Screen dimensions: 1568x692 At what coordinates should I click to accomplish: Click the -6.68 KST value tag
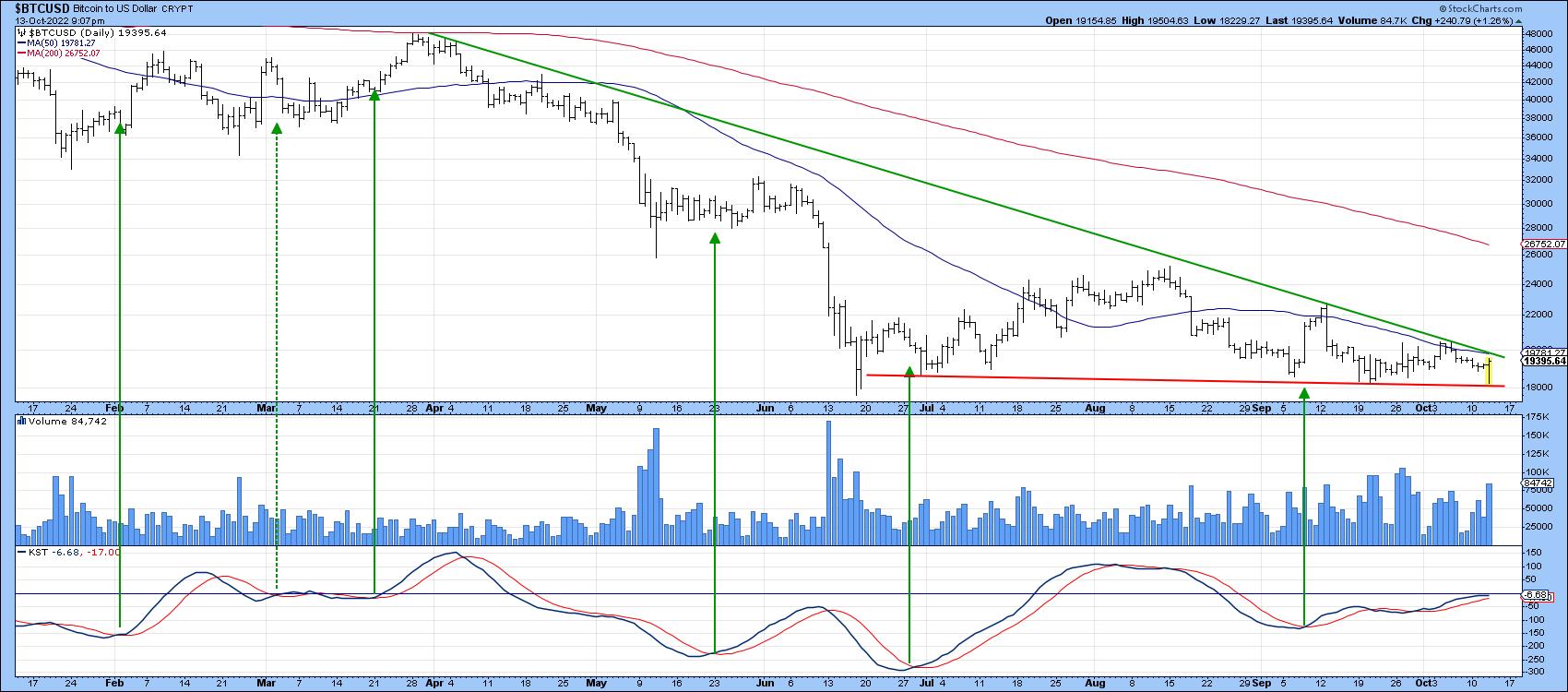[x=1533, y=595]
